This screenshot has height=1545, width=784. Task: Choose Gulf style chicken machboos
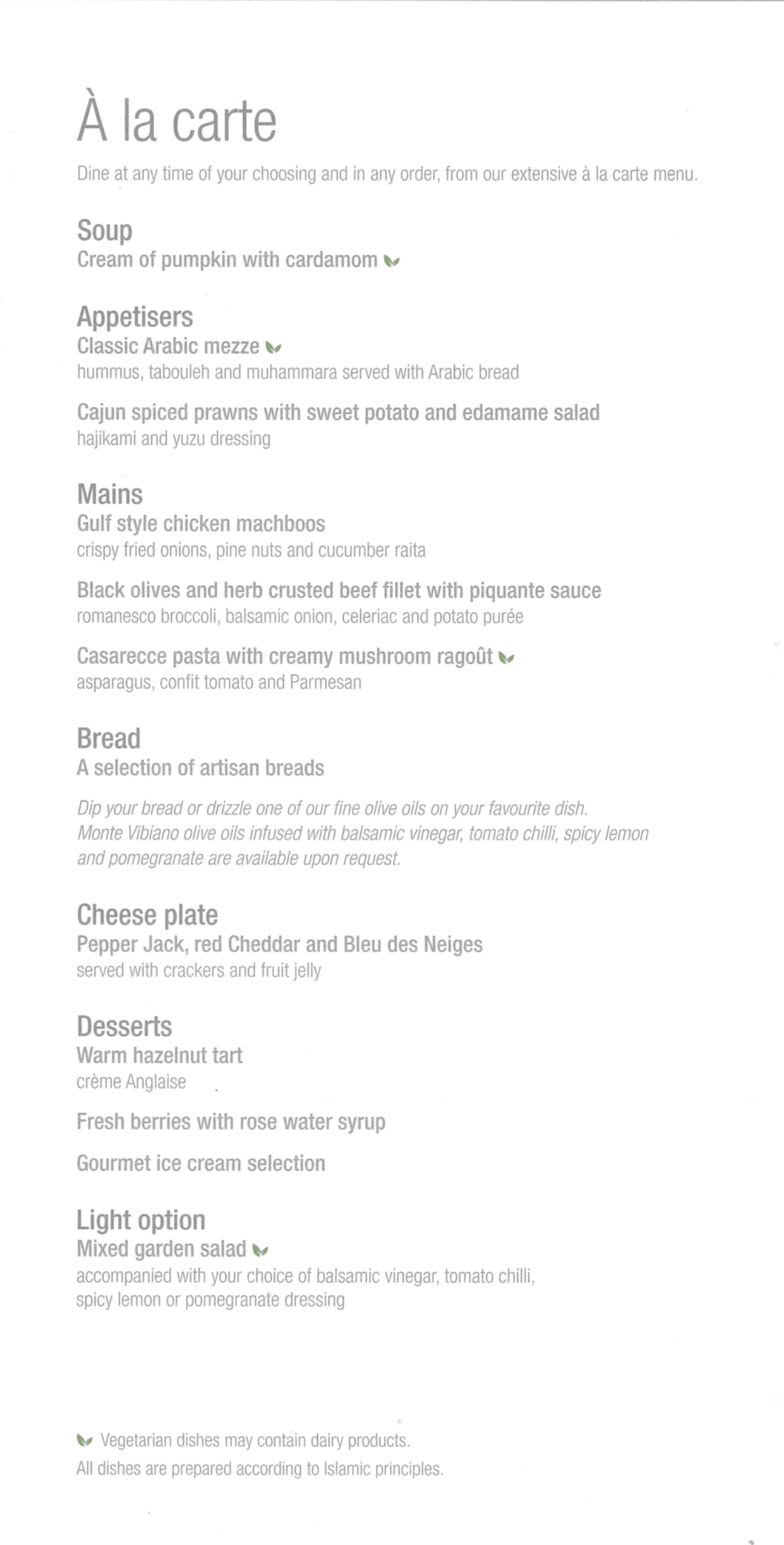click(x=201, y=524)
